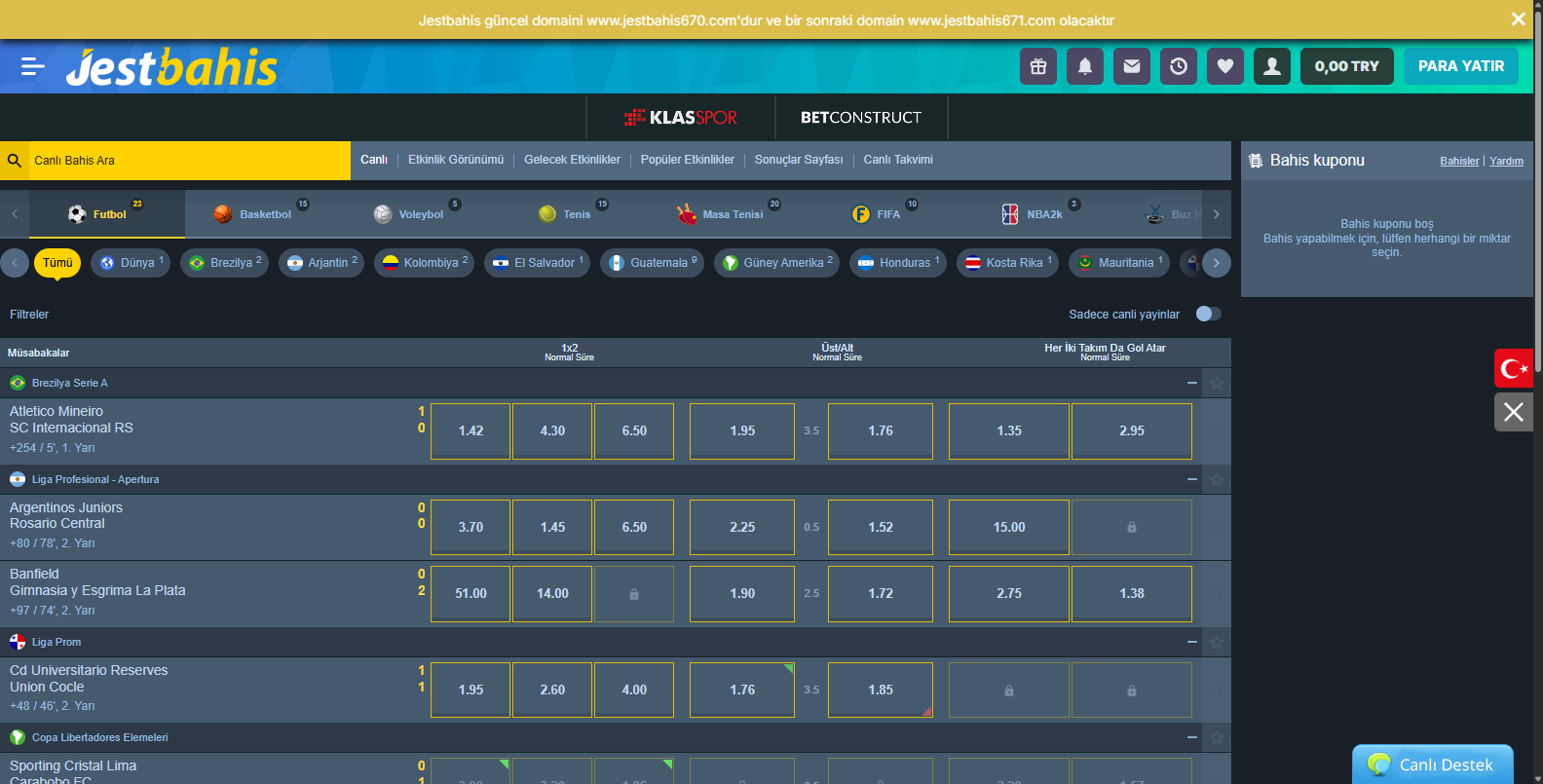Open favorites heart icon
The width and height of the screenshot is (1543, 784).
[x=1224, y=66]
